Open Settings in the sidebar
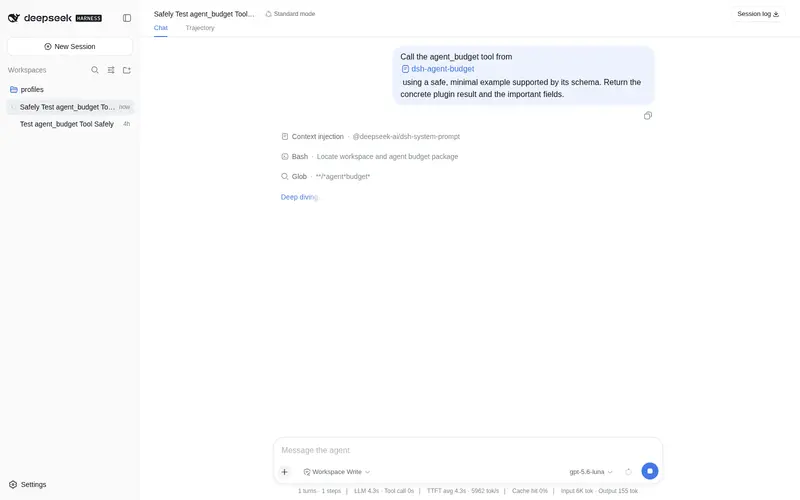The width and height of the screenshot is (800, 500). pos(28,484)
